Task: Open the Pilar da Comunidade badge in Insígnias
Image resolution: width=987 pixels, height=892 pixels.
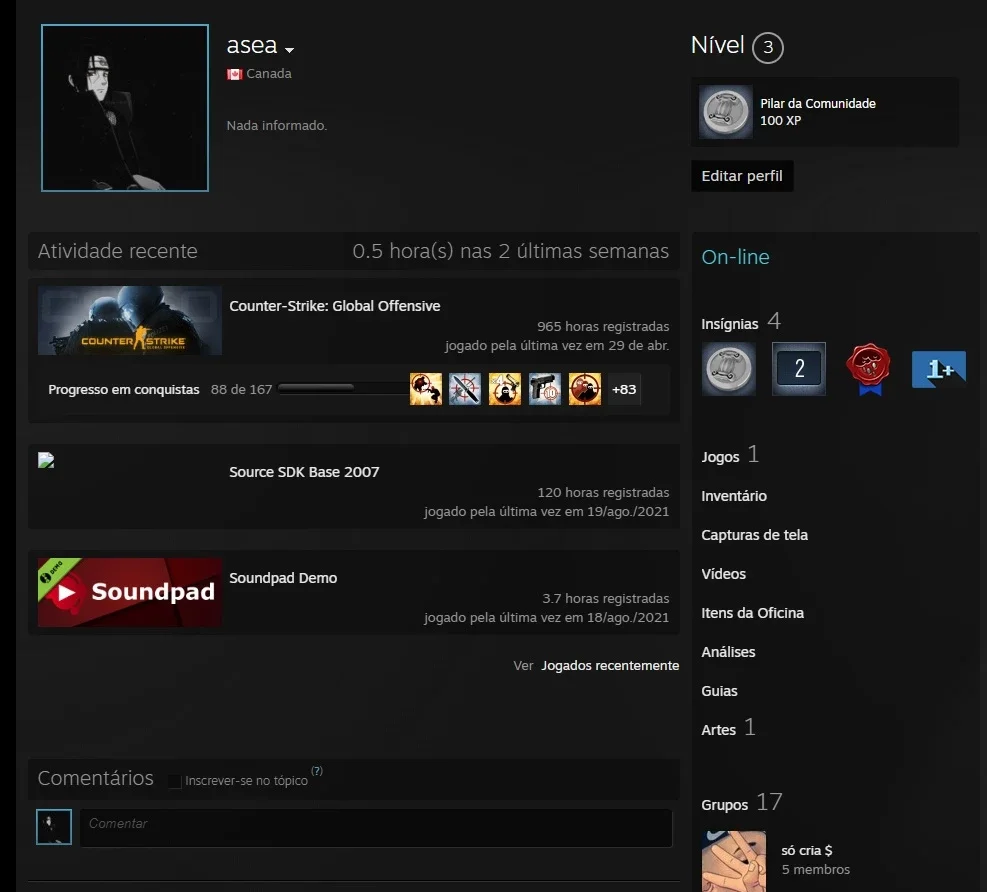Action: tap(728, 369)
